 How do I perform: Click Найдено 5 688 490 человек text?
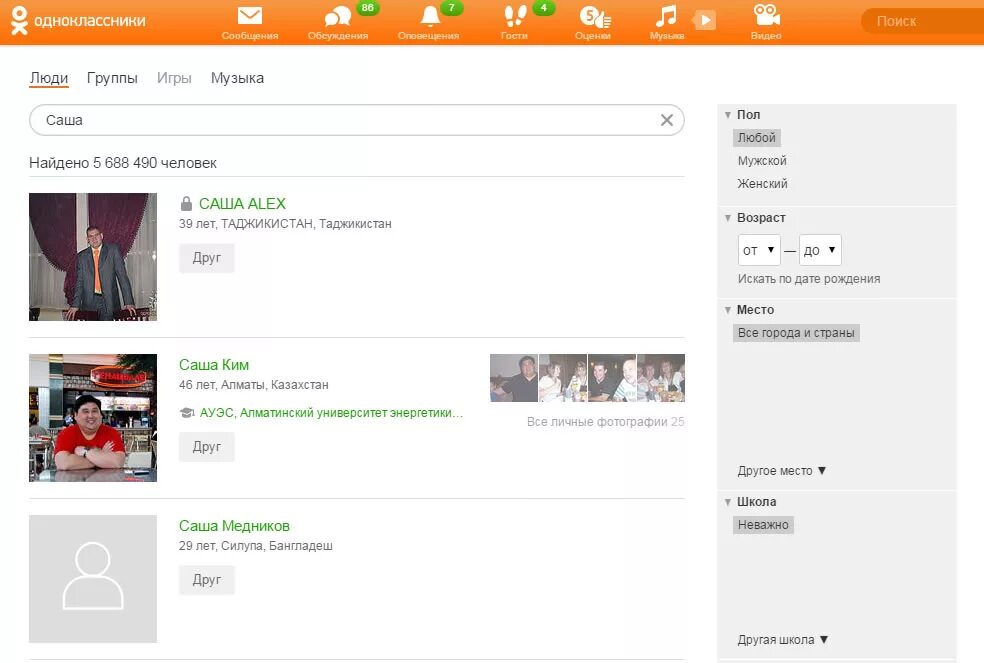tap(123, 163)
